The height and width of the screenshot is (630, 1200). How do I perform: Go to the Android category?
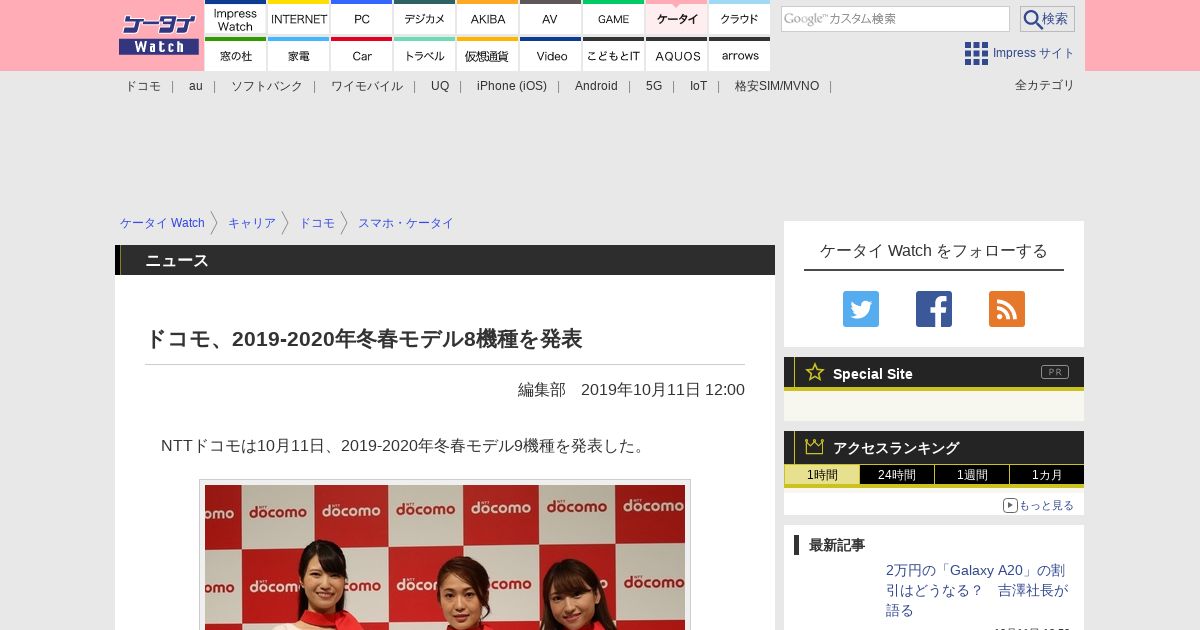(596, 86)
